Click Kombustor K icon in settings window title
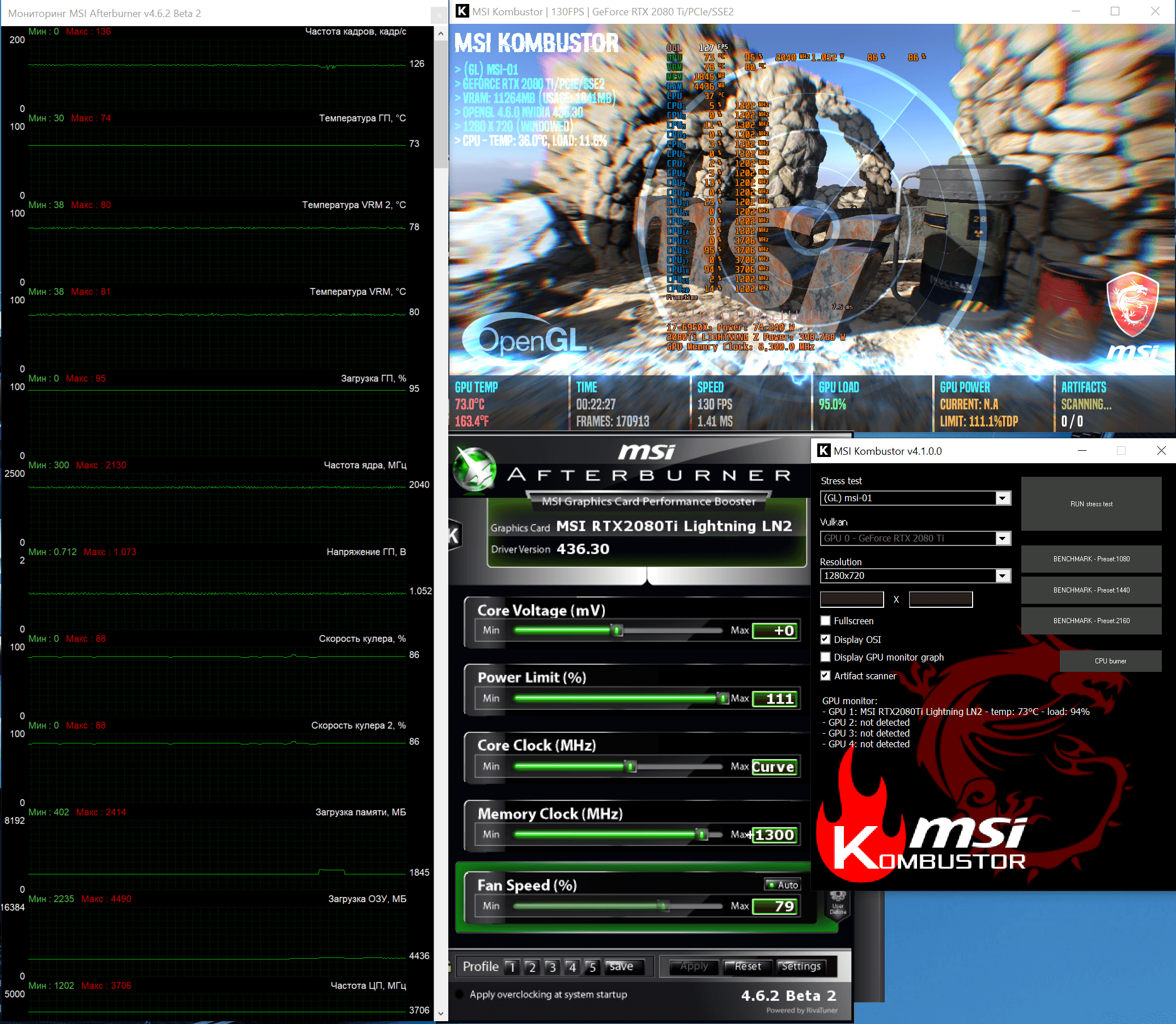Screen dimensions: 1176x1024 [823, 451]
